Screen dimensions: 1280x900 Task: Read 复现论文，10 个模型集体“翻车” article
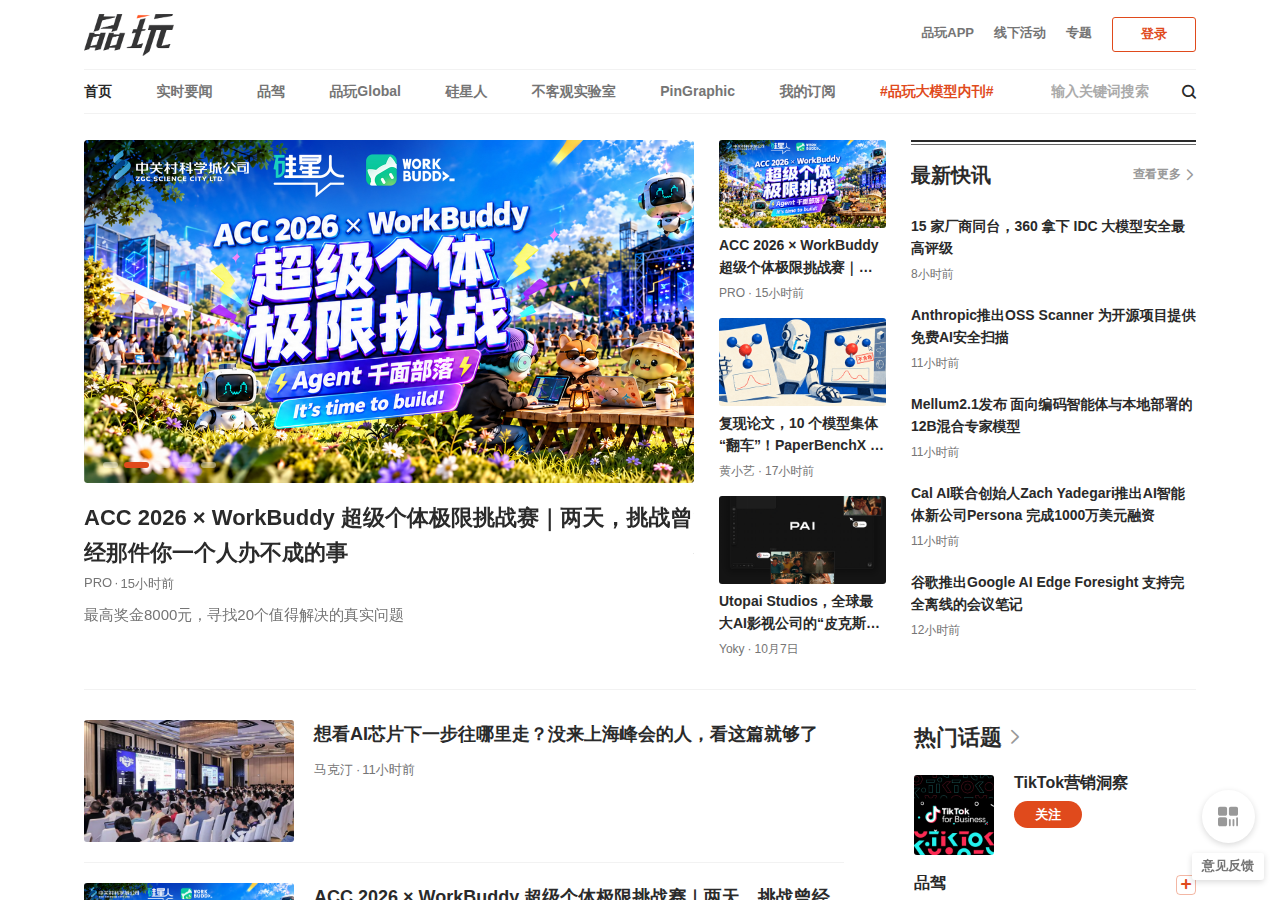point(802,434)
